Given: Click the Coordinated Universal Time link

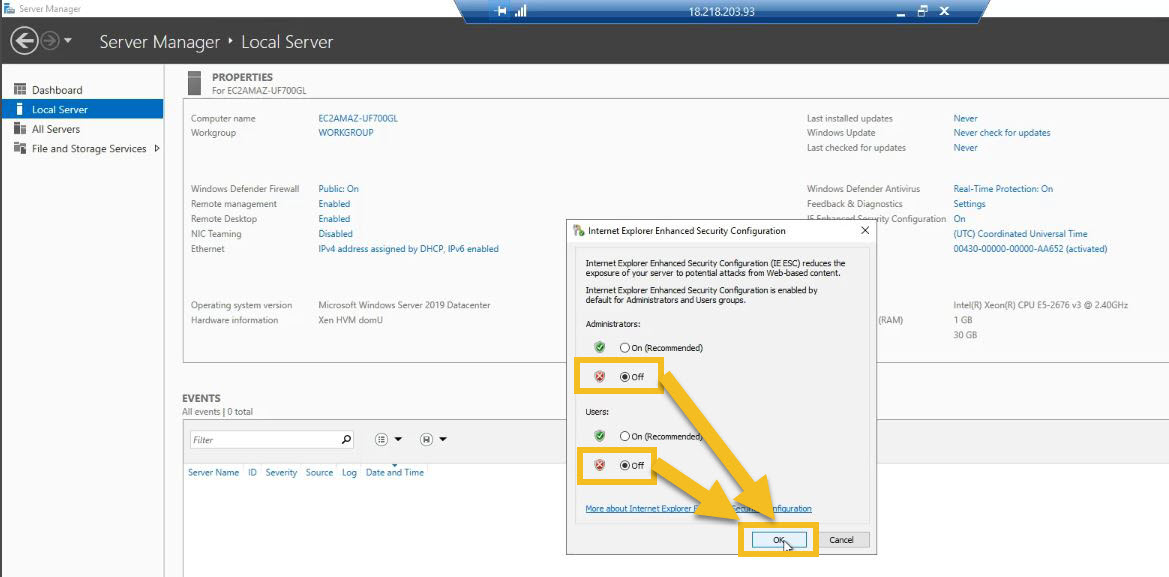Looking at the screenshot, I should coord(1021,234).
